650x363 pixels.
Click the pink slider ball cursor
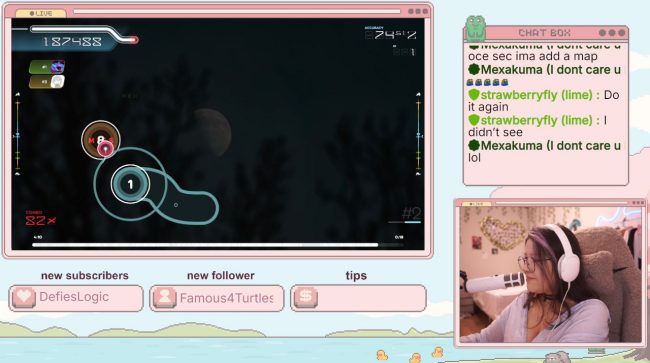[106, 148]
